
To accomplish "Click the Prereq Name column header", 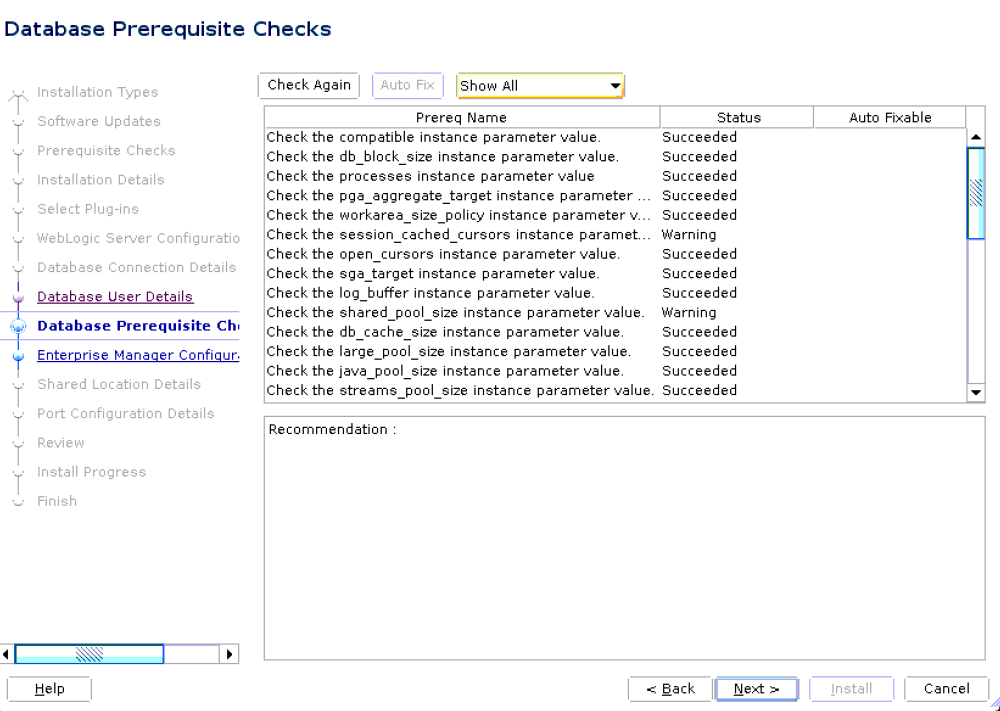I will click(x=461, y=117).
